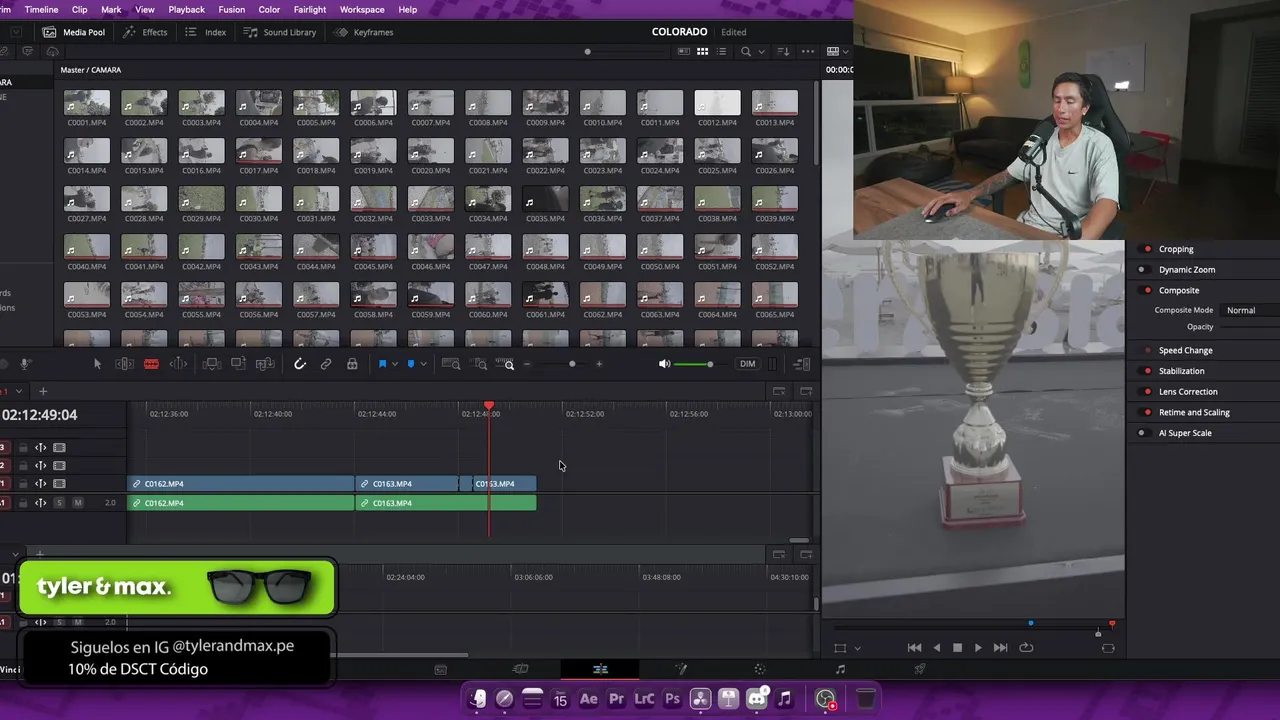The width and height of the screenshot is (1280, 720).
Task: Toggle viewer loop playback
Action: point(1026,647)
